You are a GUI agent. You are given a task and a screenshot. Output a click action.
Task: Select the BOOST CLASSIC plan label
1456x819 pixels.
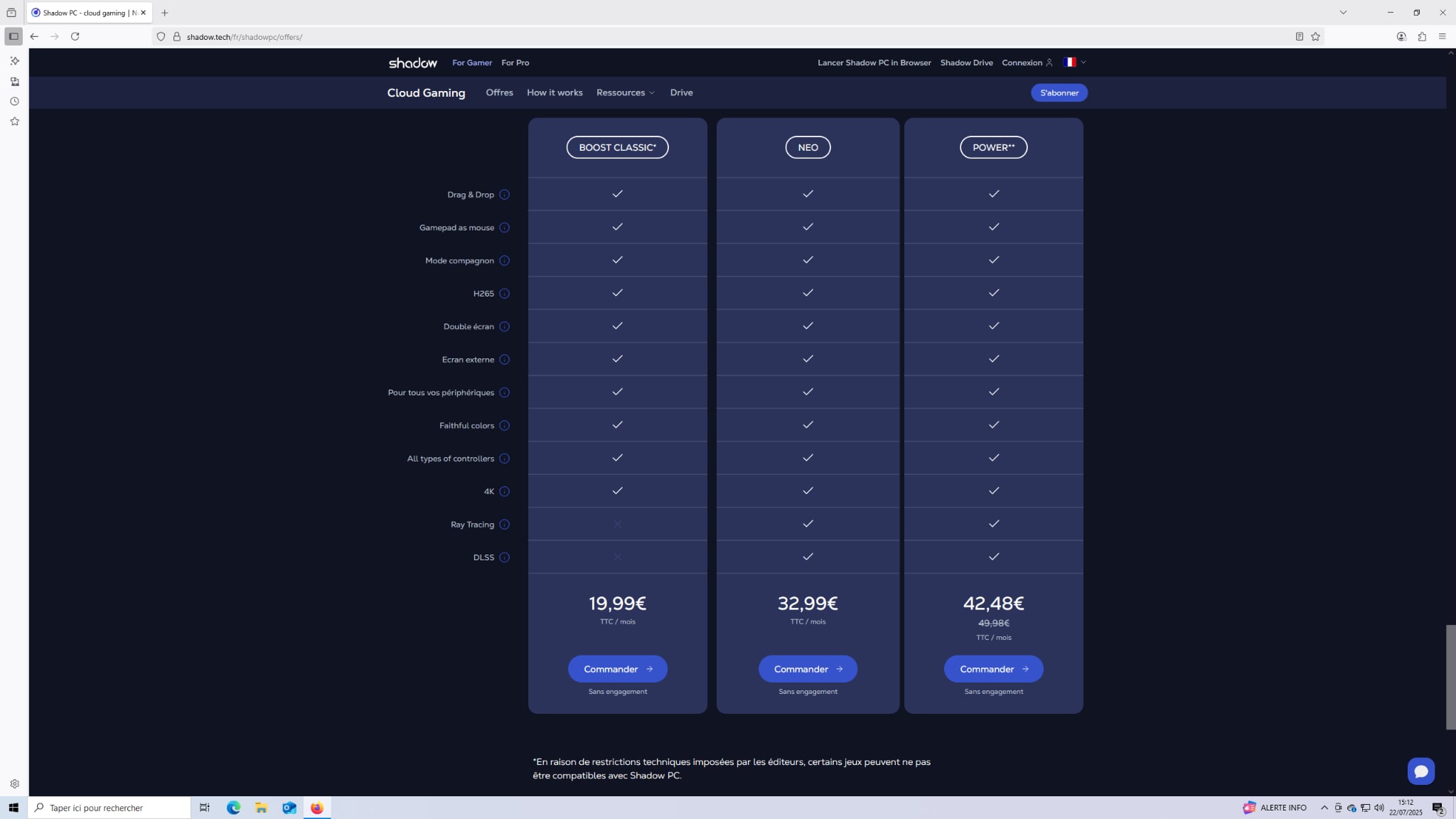pyautogui.click(x=617, y=147)
